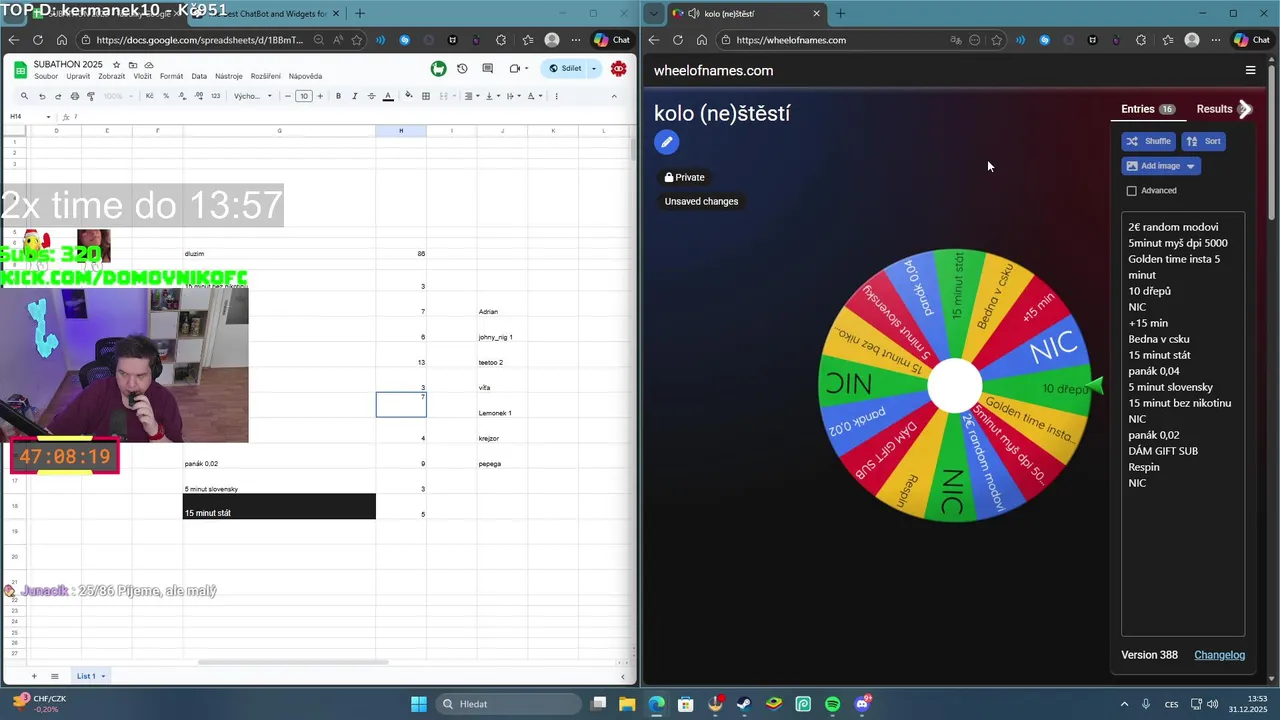Decrease decimal places in Sheets toolbar
The width and height of the screenshot is (1280, 720).
182,96
